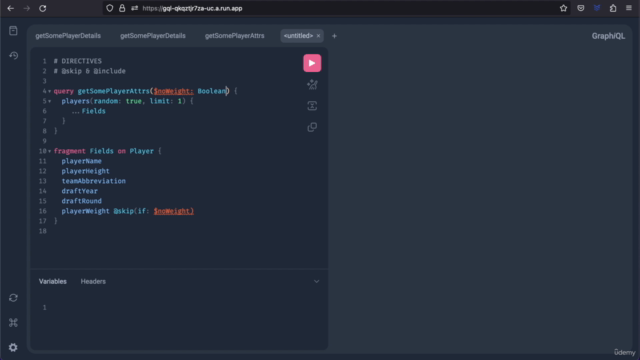Viewport: 640px width, 360px height.
Task: Open keyboard shortcuts dialog icon
Action: (x=13, y=323)
